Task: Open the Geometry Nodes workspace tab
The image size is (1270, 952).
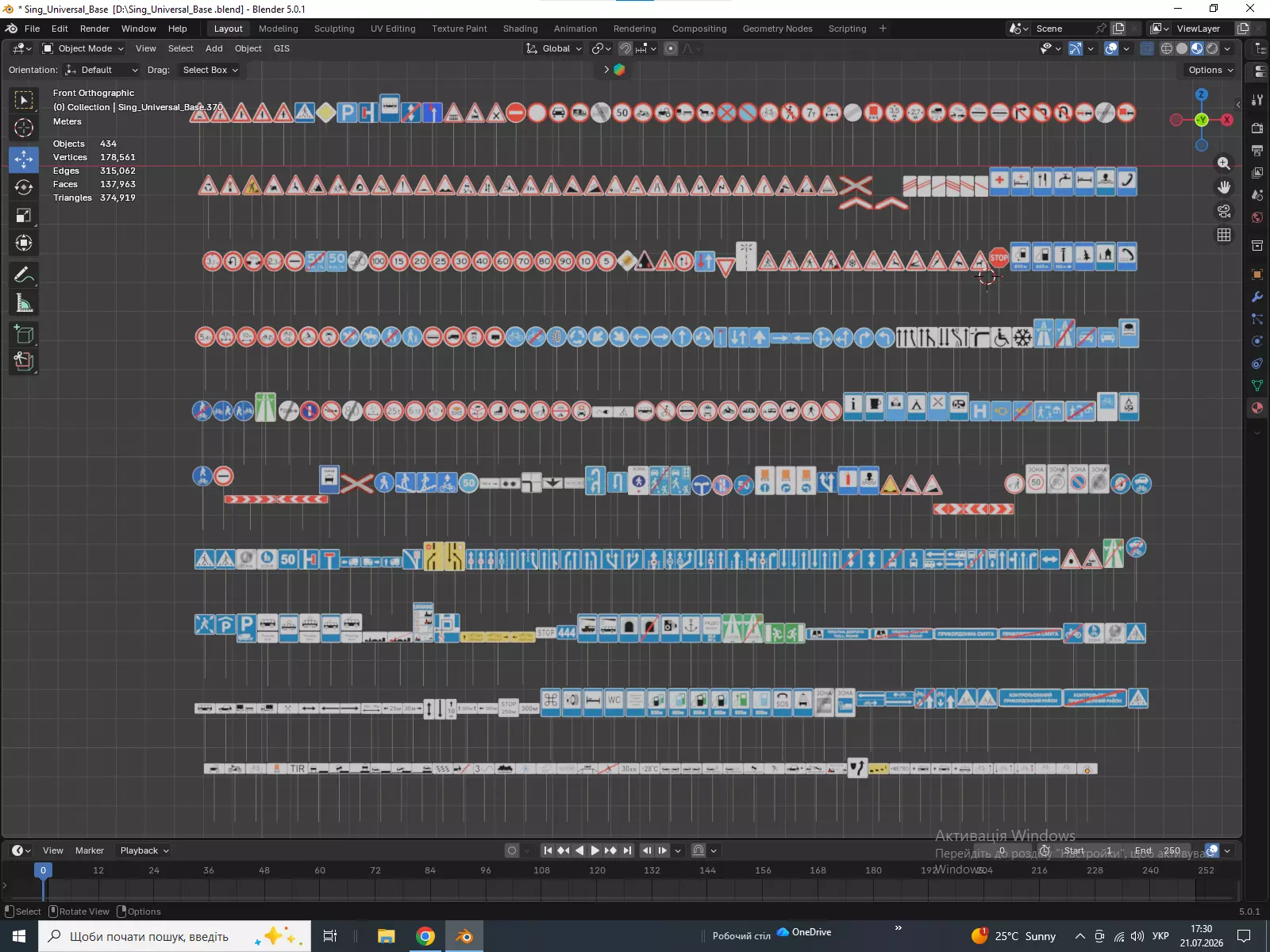Action: (x=778, y=29)
